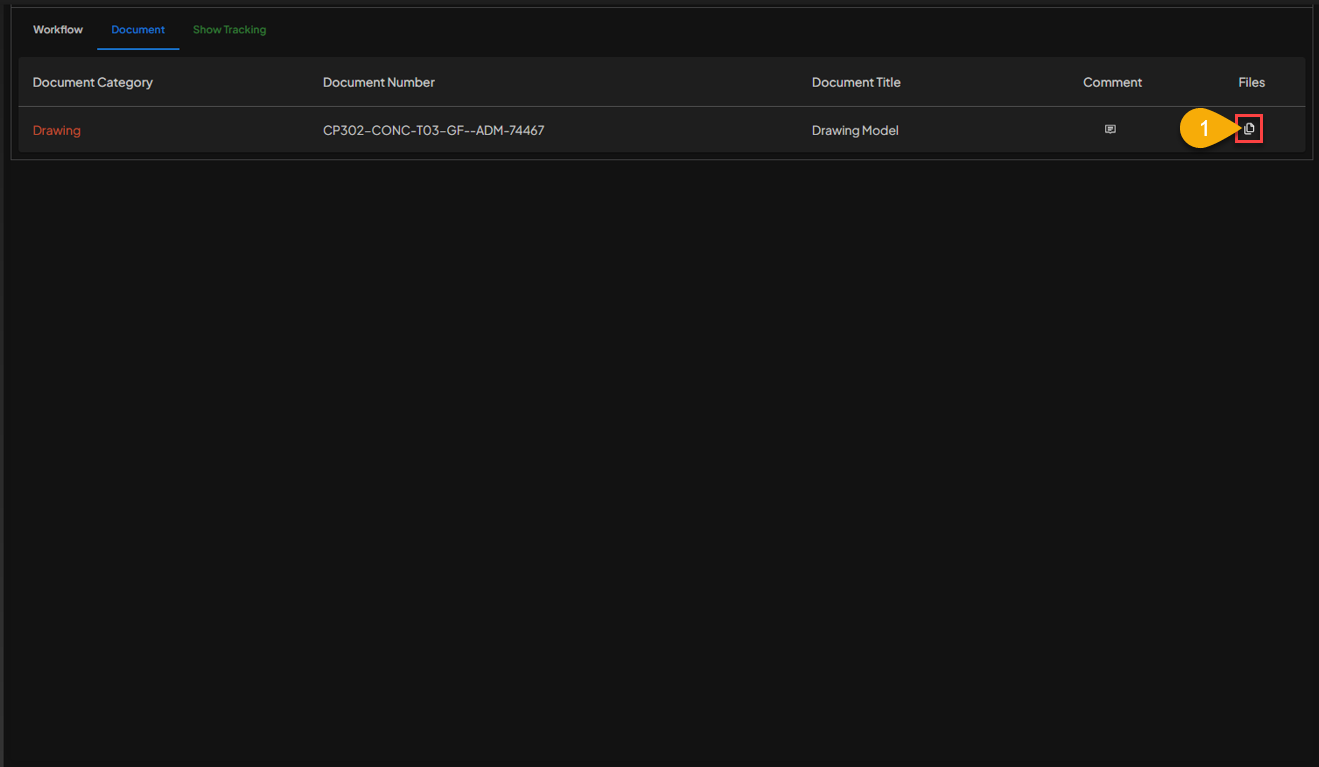The height and width of the screenshot is (767, 1319).
Task: Click the Document Title column header
Action: (856, 82)
